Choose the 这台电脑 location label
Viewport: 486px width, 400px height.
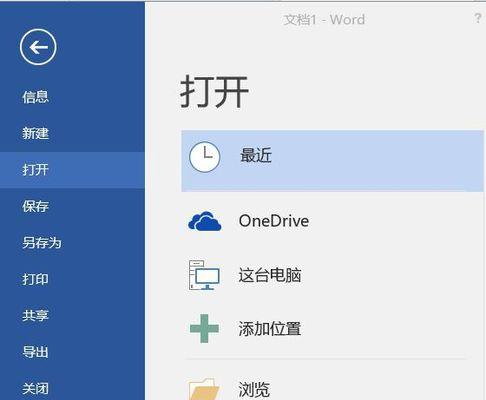[270, 275]
